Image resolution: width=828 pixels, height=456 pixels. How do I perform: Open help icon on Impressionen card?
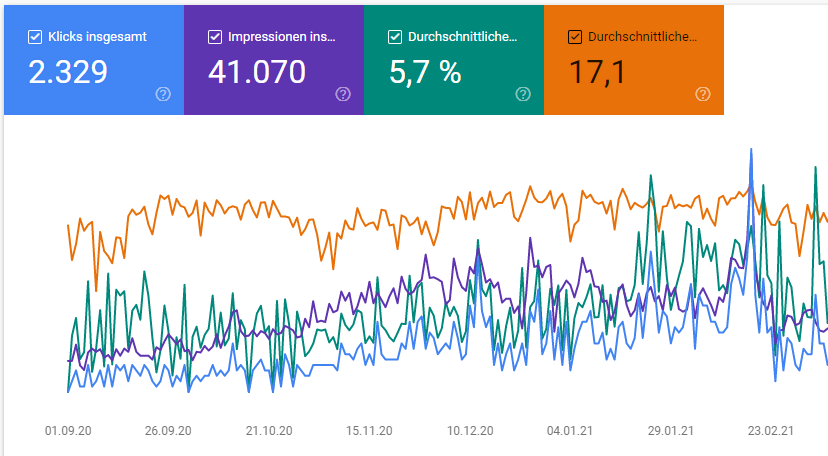343,94
